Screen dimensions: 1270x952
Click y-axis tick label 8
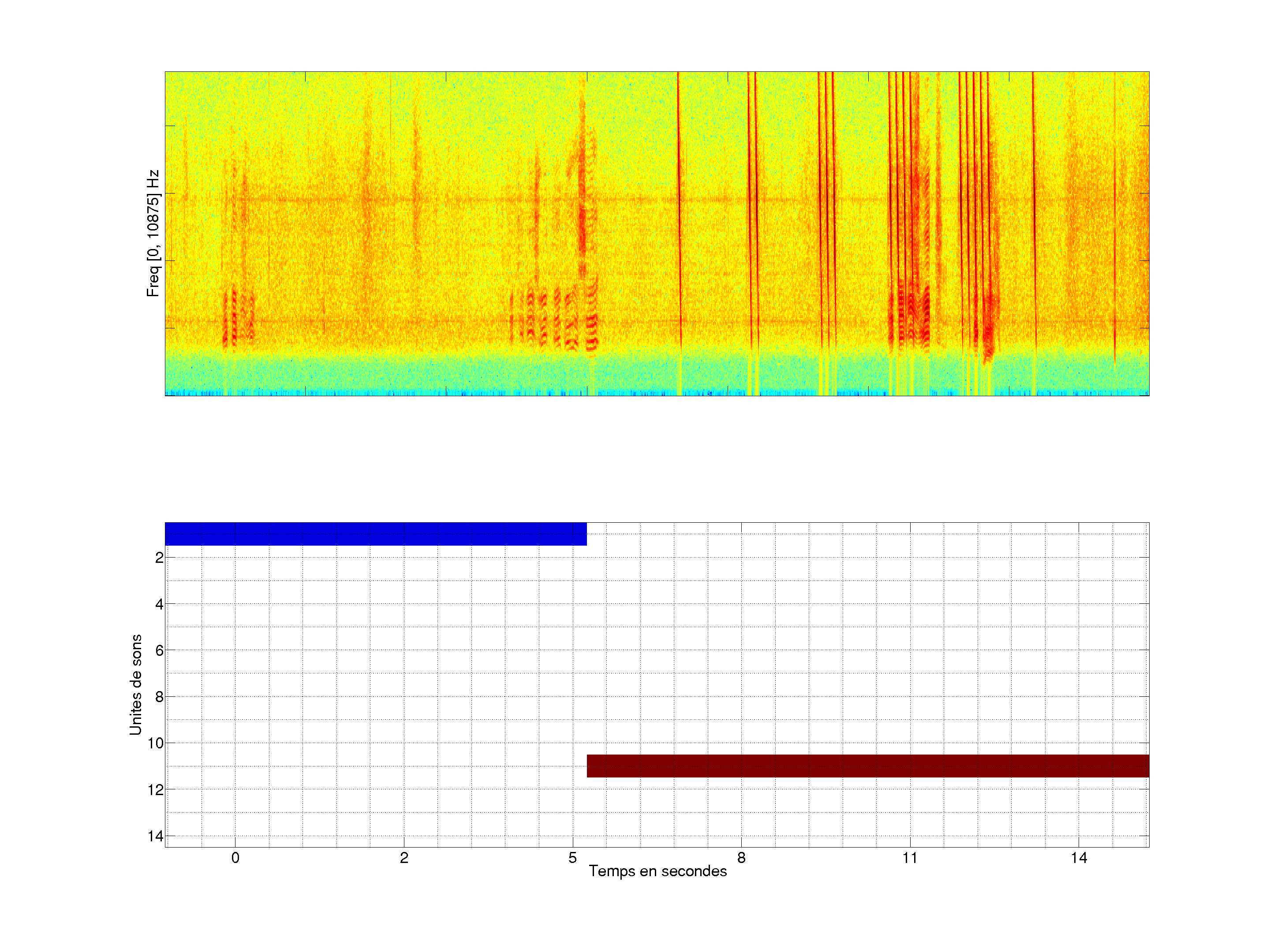click(x=159, y=697)
